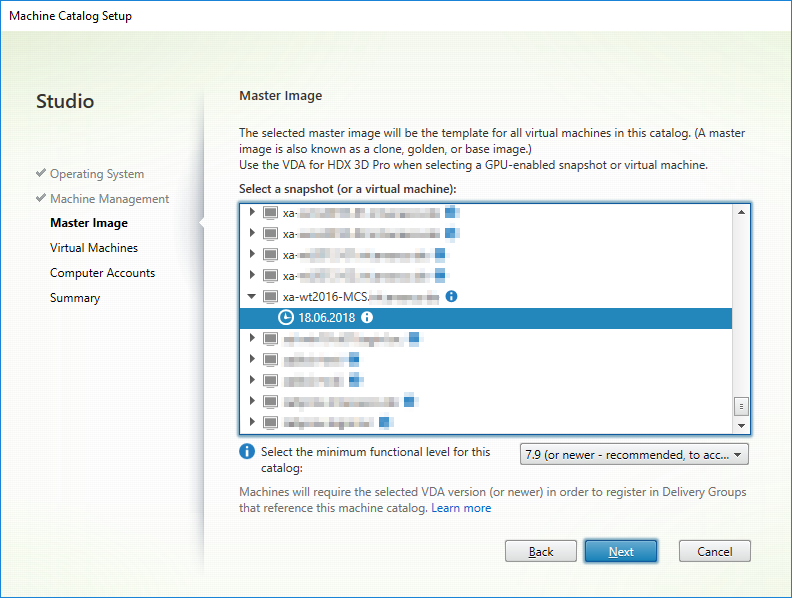This screenshot has width=792, height=598.
Task: Collapse the xa-wt2016-MCS tree node
Action: click(x=252, y=296)
